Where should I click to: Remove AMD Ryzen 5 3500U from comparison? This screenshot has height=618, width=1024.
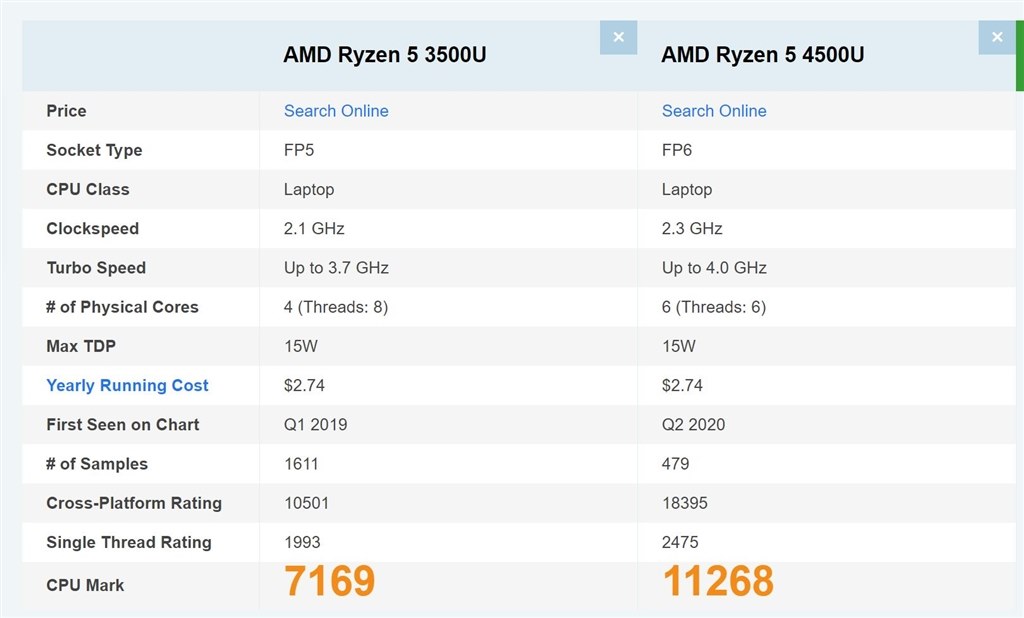[x=618, y=37]
